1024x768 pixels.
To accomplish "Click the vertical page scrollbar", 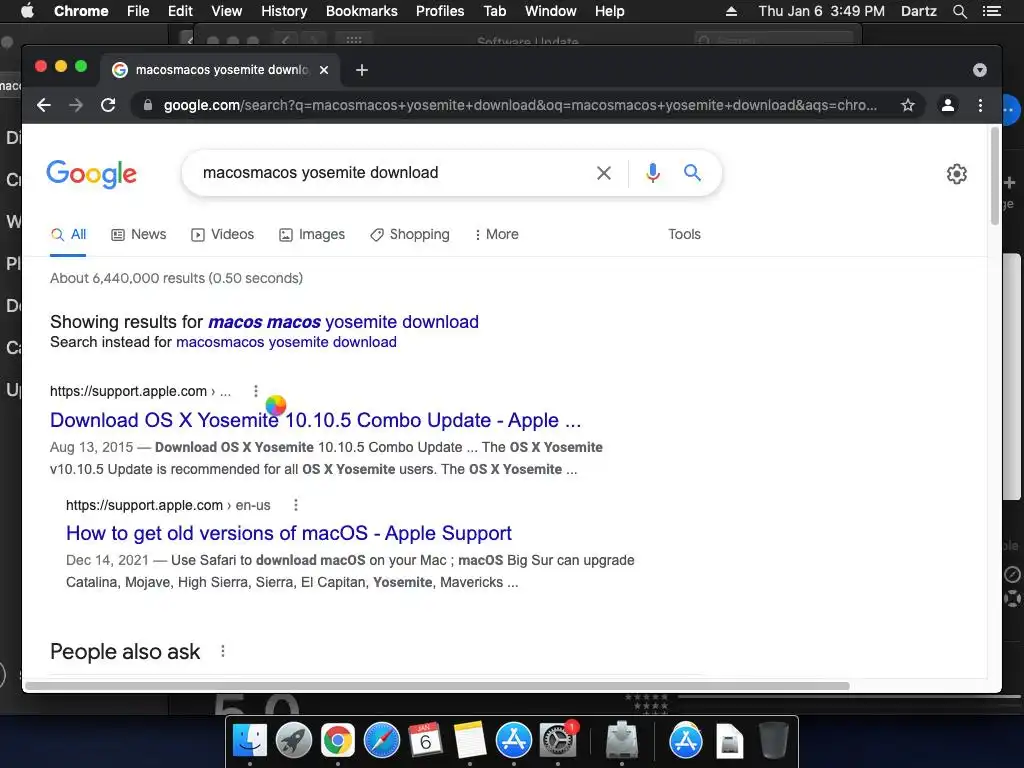I will [995, 176].
